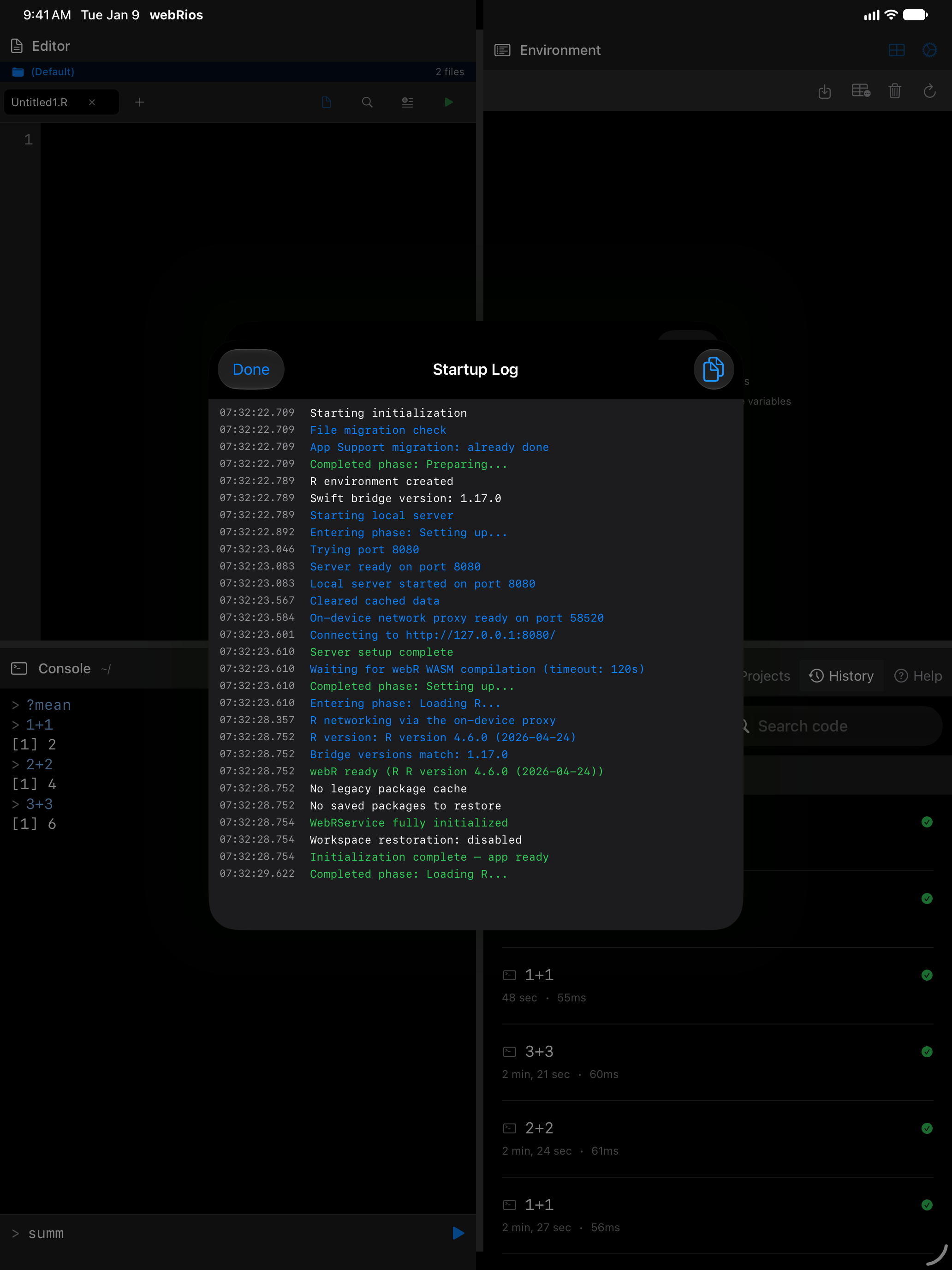Select log line 'Swift bridge version: 1.17.0'
The width and height of the screenshot is (952, 1270).
coord(405,498)
